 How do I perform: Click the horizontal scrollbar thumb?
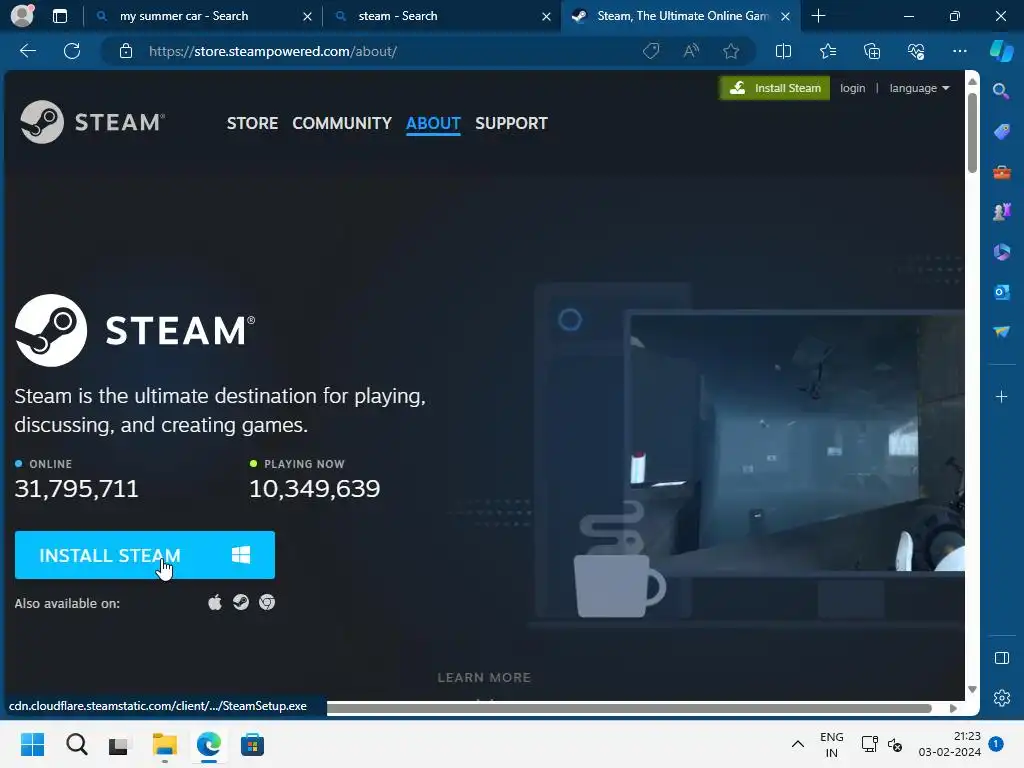(629, 708)
